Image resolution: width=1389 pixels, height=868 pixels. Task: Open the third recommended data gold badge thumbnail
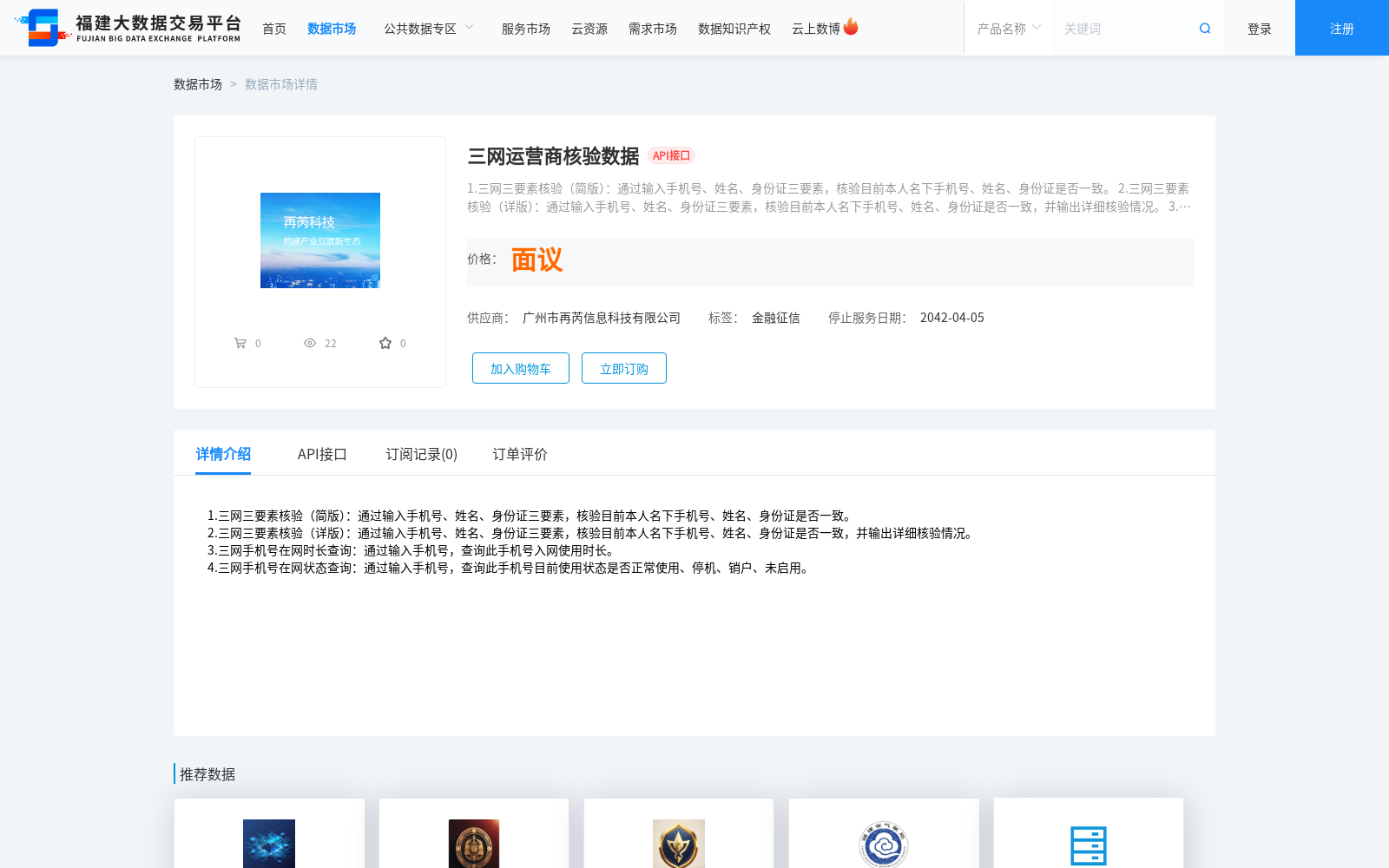click(679, 844)
